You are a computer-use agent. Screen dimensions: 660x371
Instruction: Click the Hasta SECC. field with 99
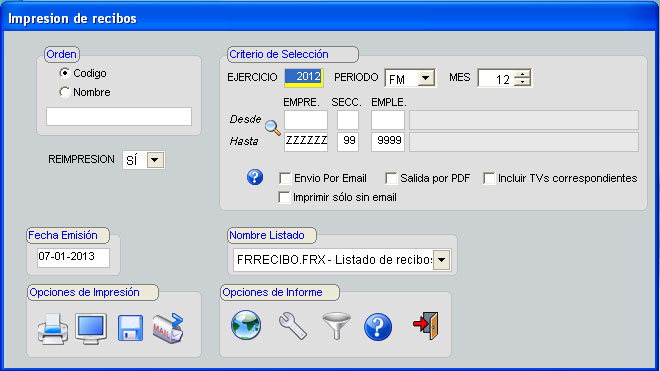[x=348, y=141]
